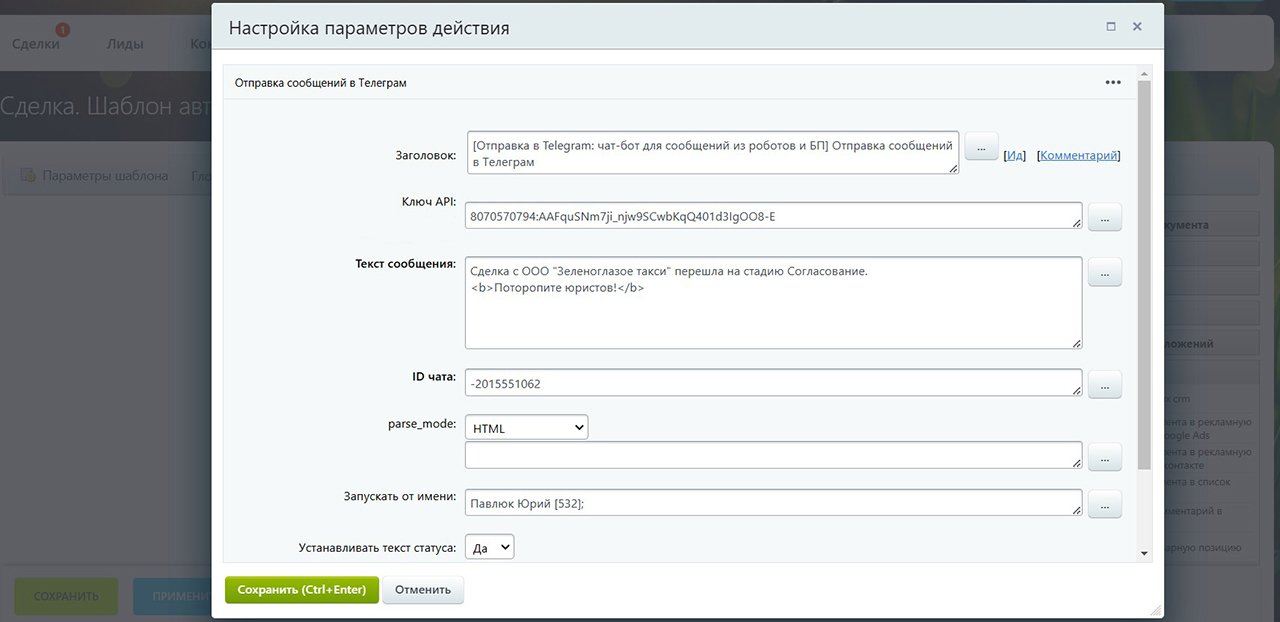1280x622 pixels.
Task: Open value picker next to Ключ API field
Action: pos(1104,217)
